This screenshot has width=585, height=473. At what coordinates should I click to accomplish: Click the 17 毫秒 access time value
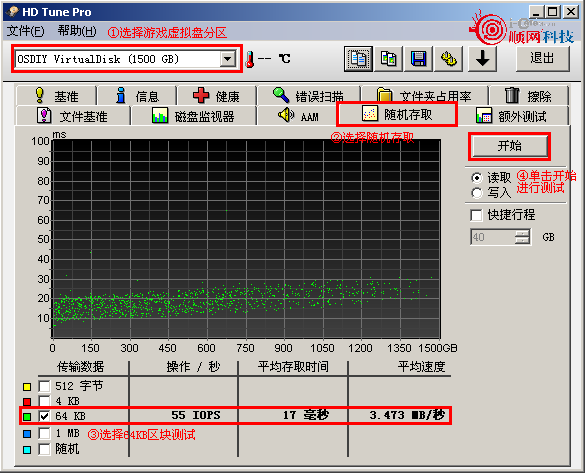point(306,415)
